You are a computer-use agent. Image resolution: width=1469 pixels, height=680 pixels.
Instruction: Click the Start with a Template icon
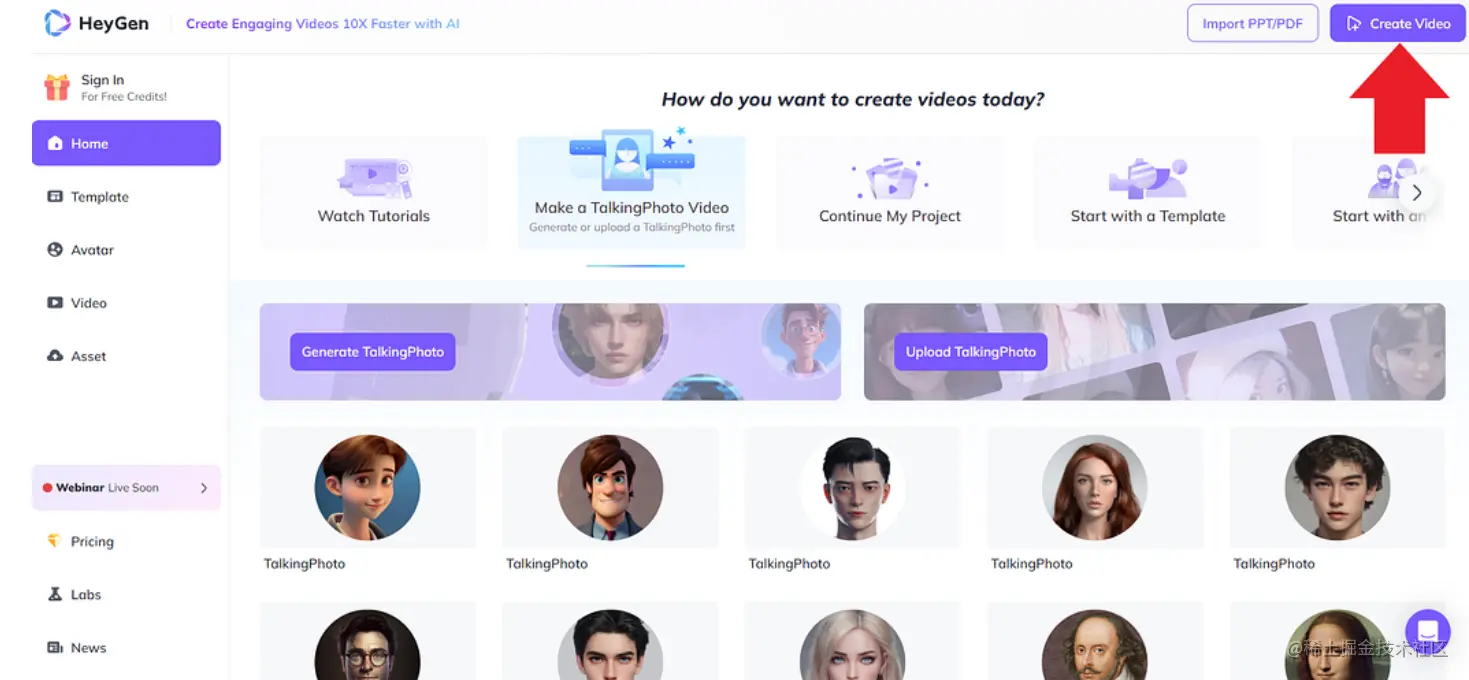pos(1148,178)
